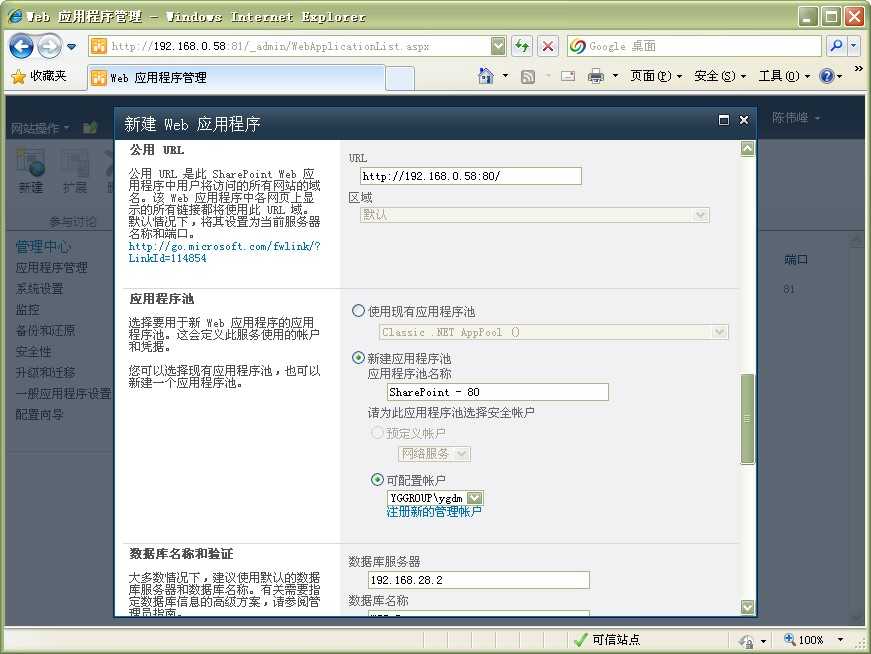Click the browse folder icon beside 网站操作

pyautogui.click(x=90, y=128)
